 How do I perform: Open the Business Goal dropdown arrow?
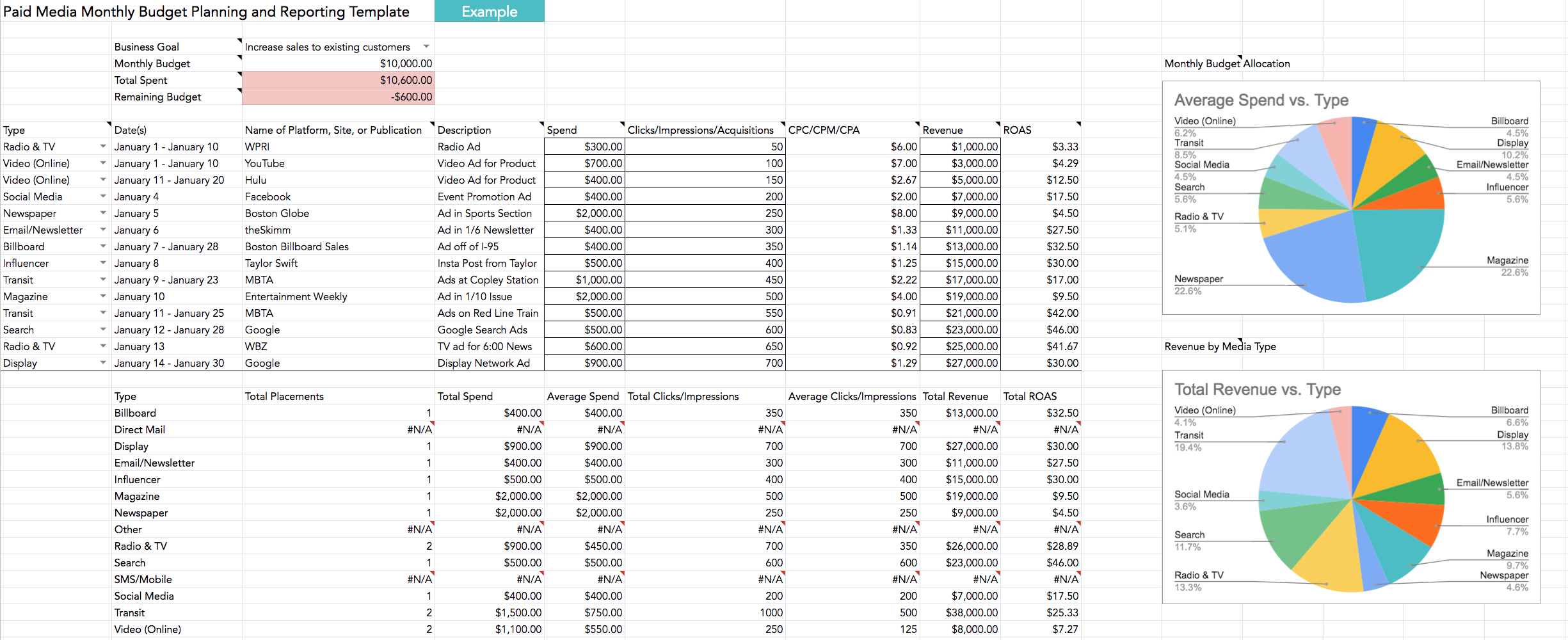pyautogui.click(x=426, y=47)
